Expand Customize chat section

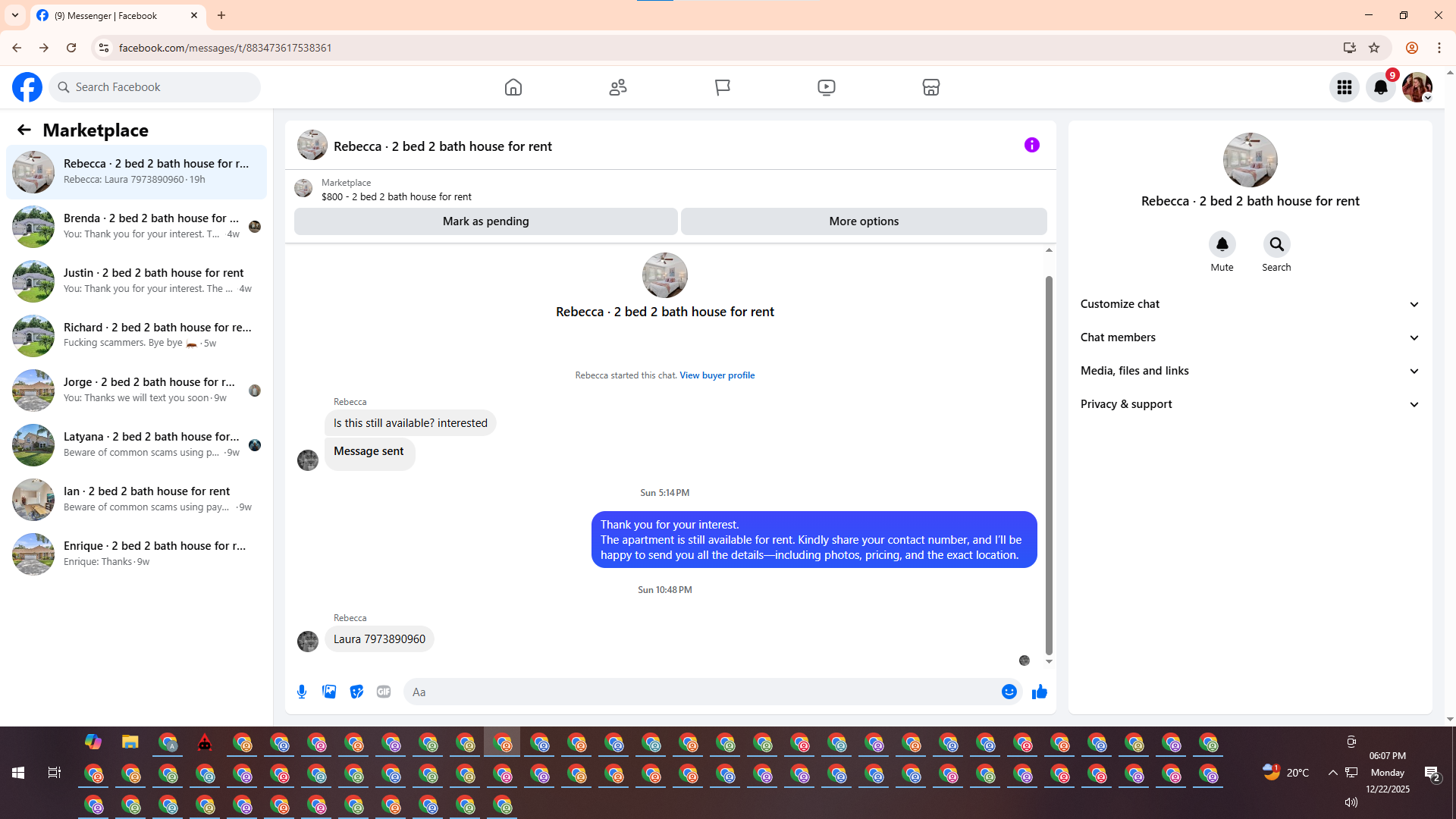pyautogui.click(x=1250, y=304)
